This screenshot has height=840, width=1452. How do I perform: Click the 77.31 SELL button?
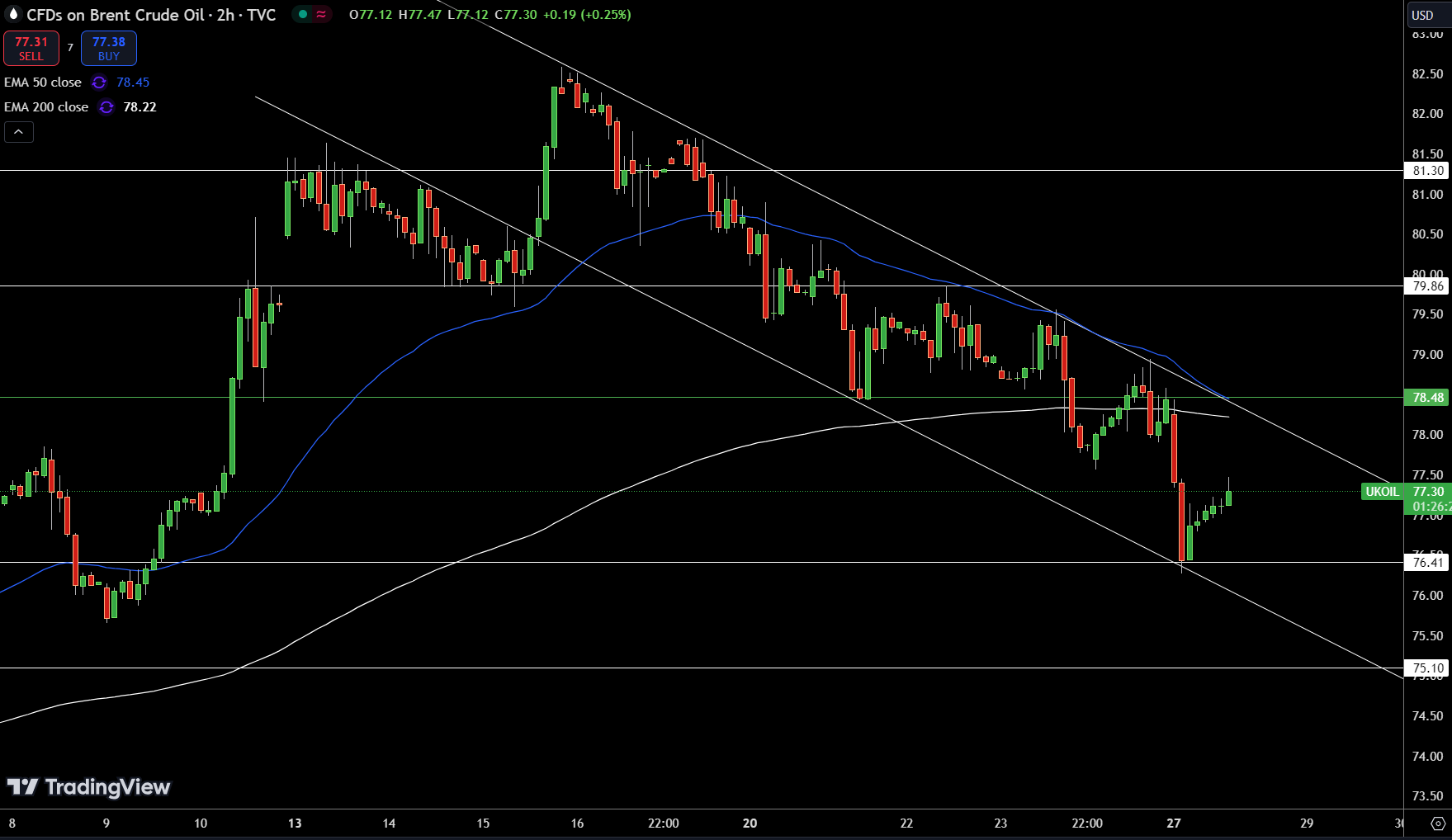[x=31, y=49]
